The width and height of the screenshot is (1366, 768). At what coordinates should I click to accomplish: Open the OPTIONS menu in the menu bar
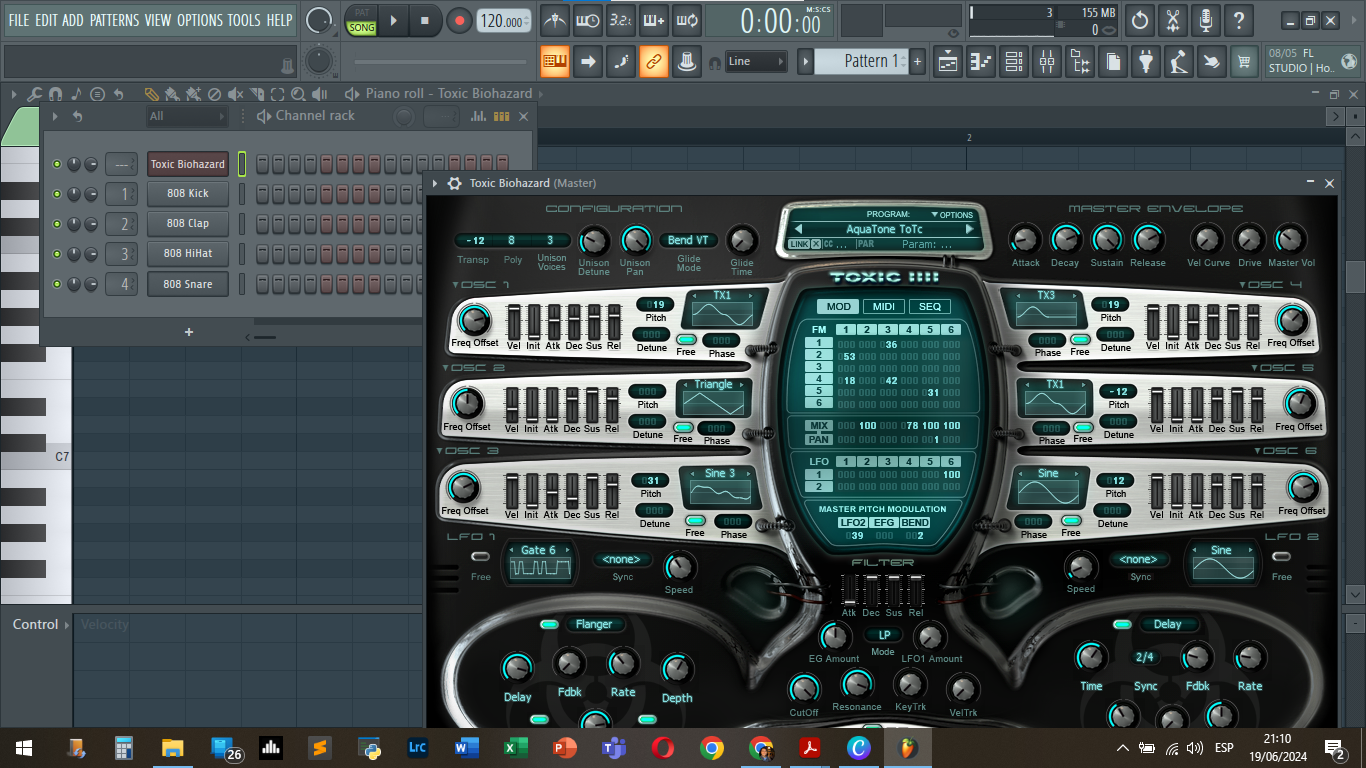coord(199,20)
